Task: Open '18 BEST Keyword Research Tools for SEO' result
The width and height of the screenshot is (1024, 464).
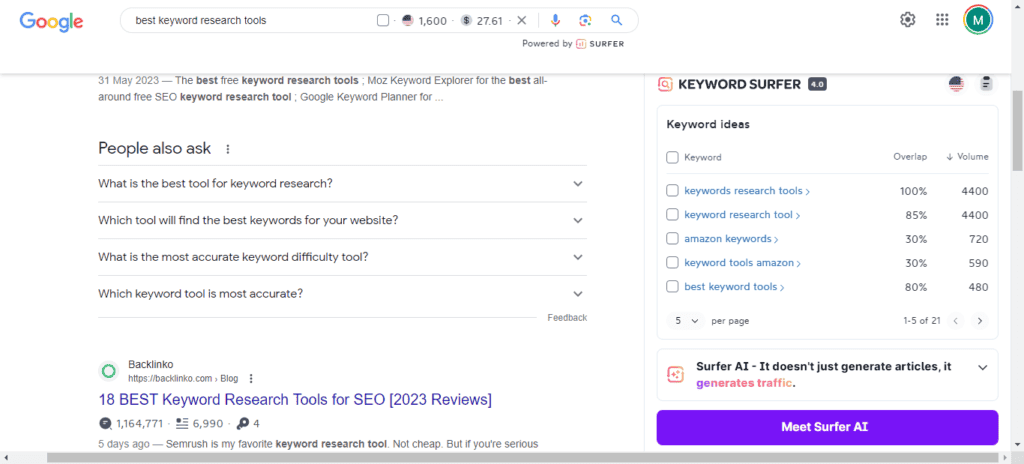Action: point(295,399)
